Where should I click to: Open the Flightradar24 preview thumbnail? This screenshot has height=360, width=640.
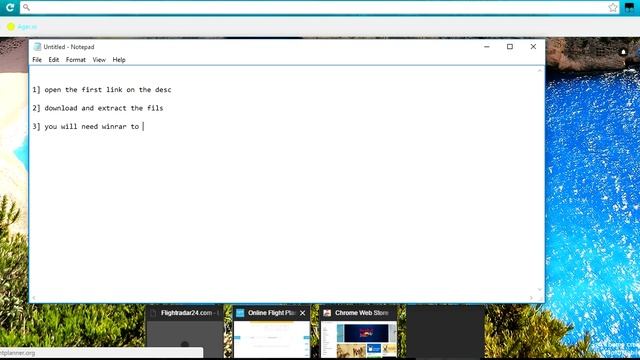tap(185, 339)
